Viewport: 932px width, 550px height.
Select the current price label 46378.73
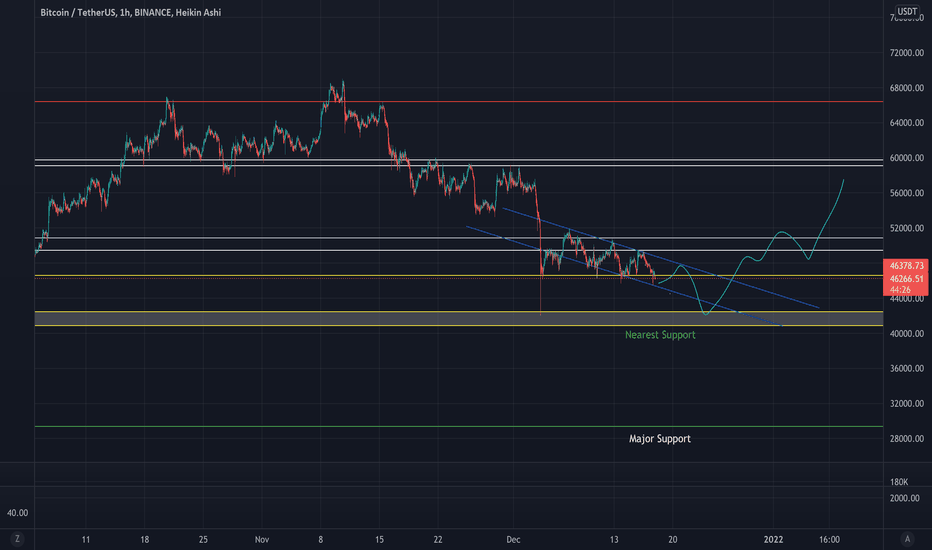(906, 266)
